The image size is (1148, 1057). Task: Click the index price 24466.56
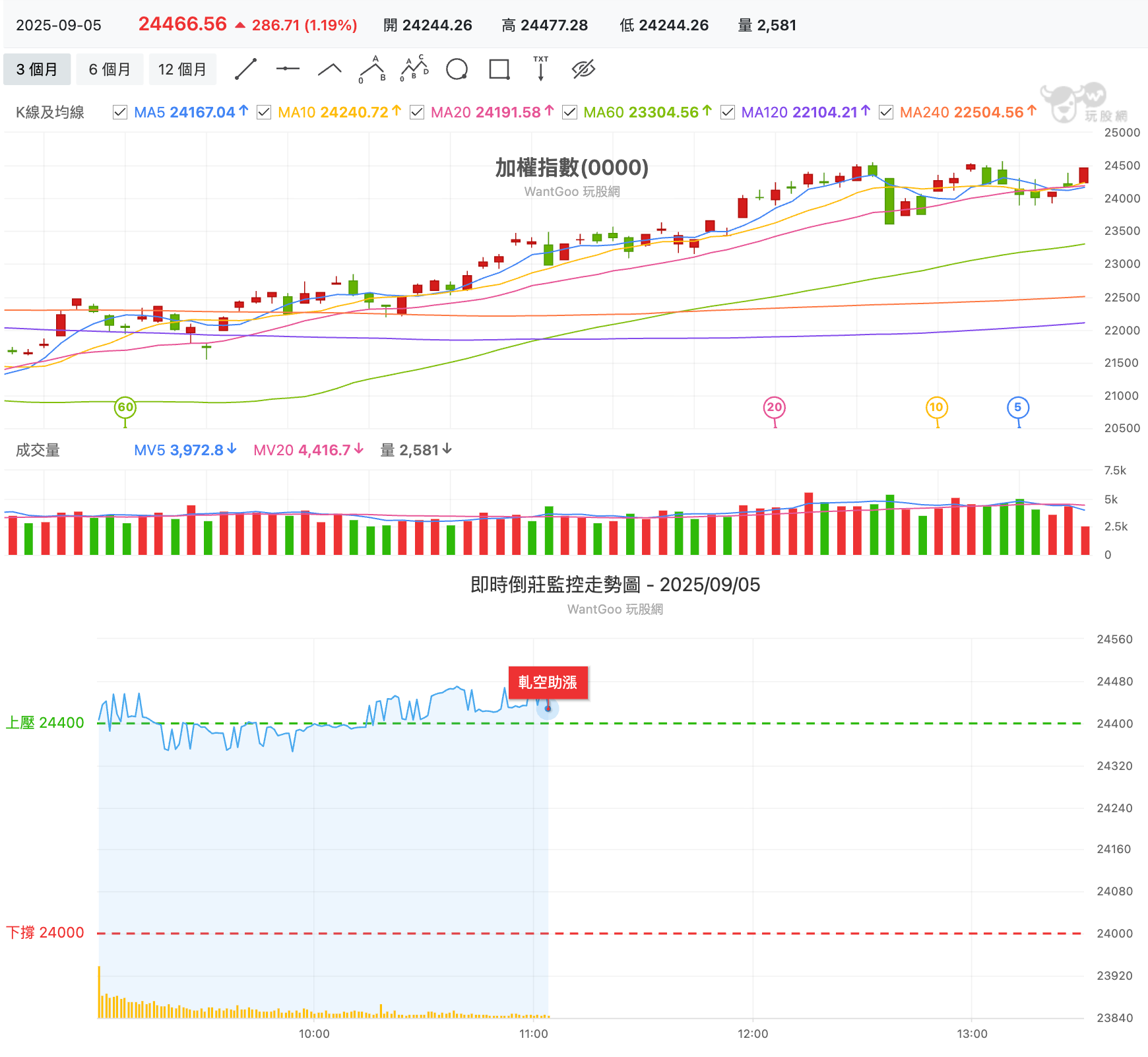(x=183, y=24)
